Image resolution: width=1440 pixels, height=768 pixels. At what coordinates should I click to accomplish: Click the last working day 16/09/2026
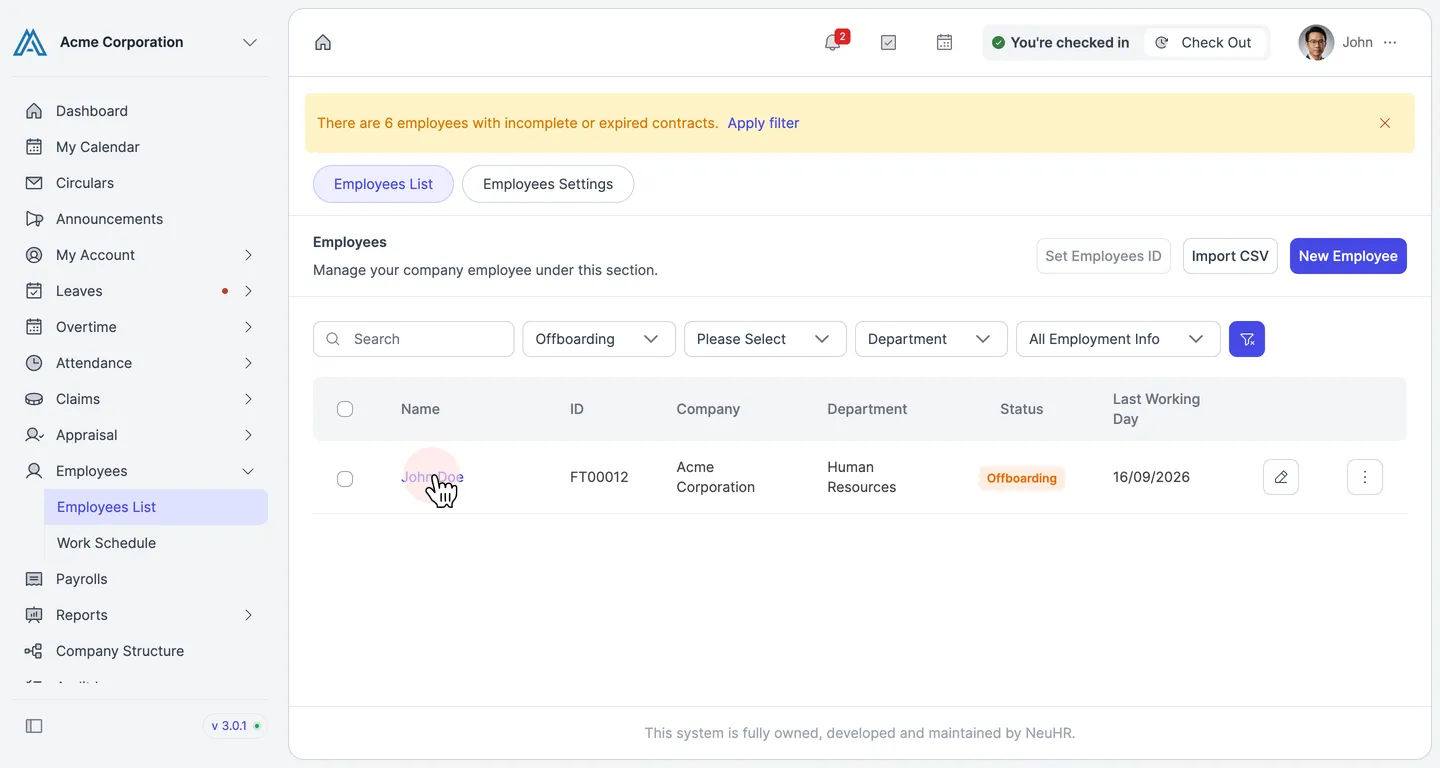pyautogui.click(x=1151, y=477)
